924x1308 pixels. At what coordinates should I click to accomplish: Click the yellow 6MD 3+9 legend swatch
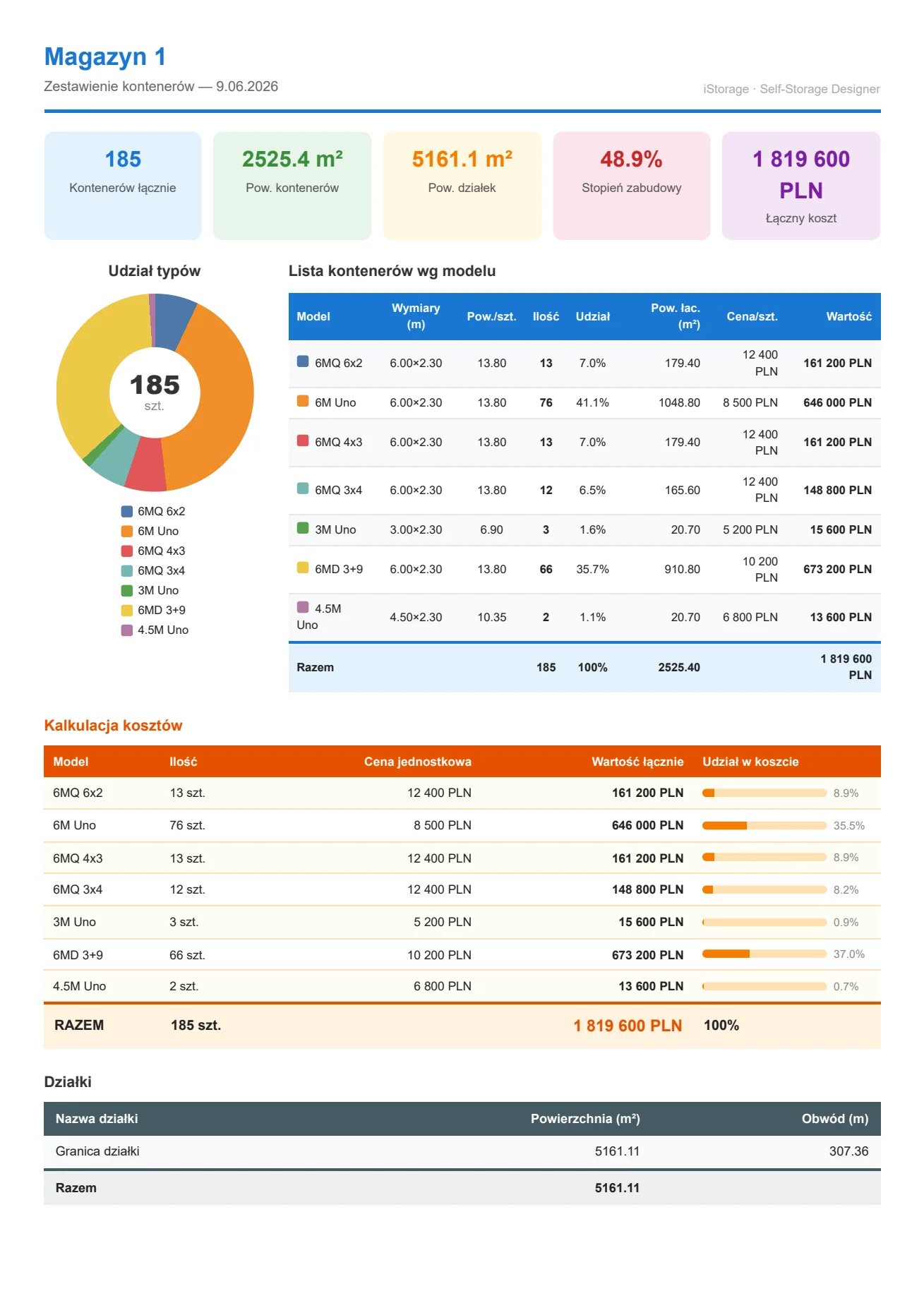click(127, 610)
